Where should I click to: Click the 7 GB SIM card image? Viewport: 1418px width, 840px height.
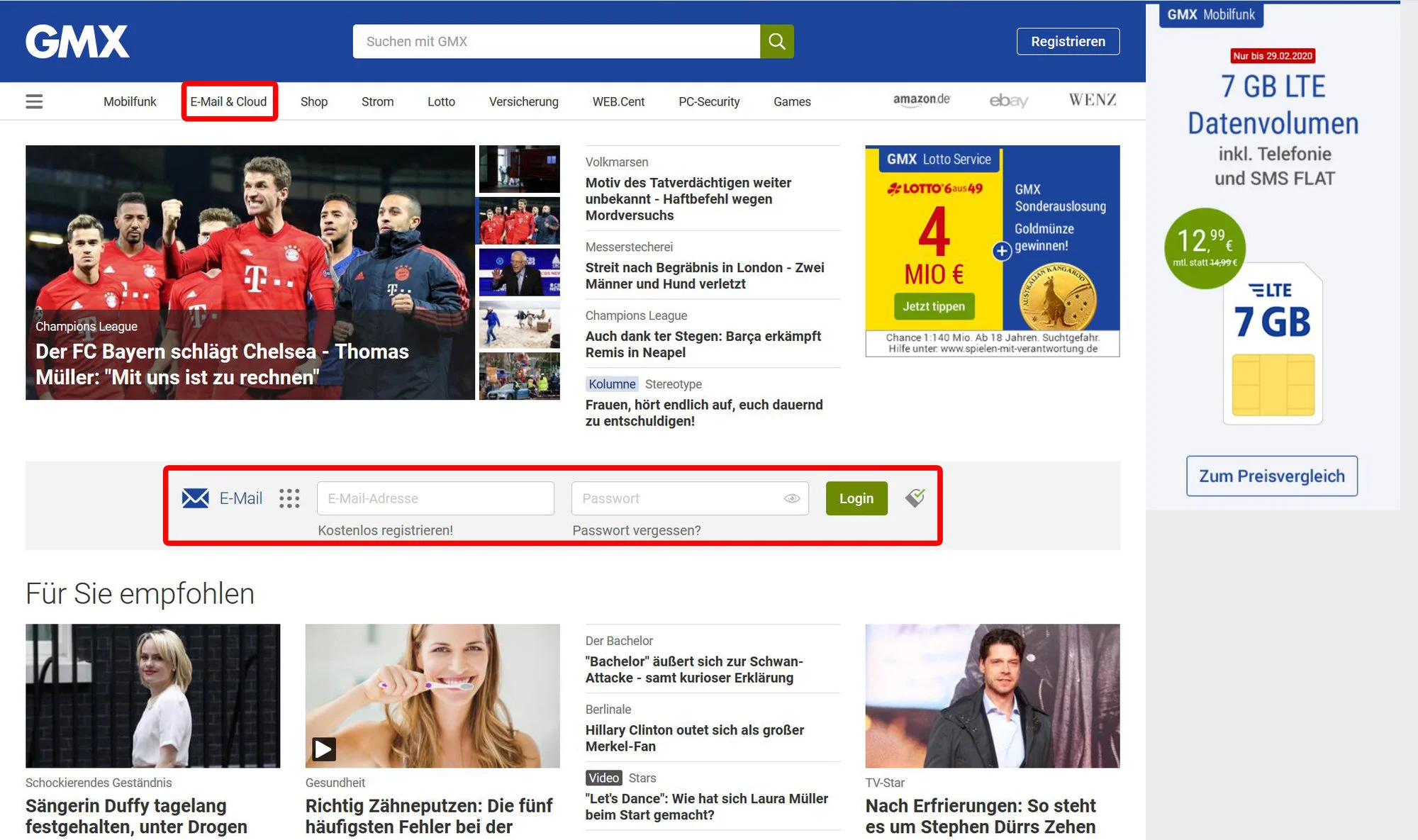point(1273,344)
